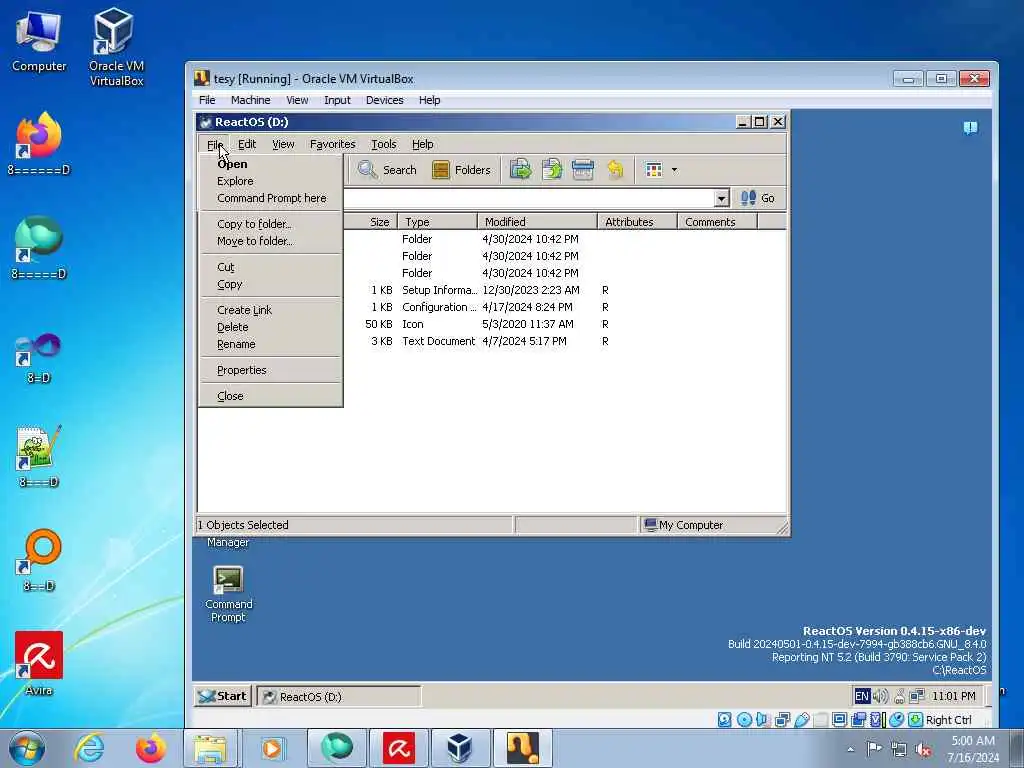Open the Input menu in VirtualBox
Image resolution: width=1024 pixels, height=768 pixels.
click(x=337, y=100)
